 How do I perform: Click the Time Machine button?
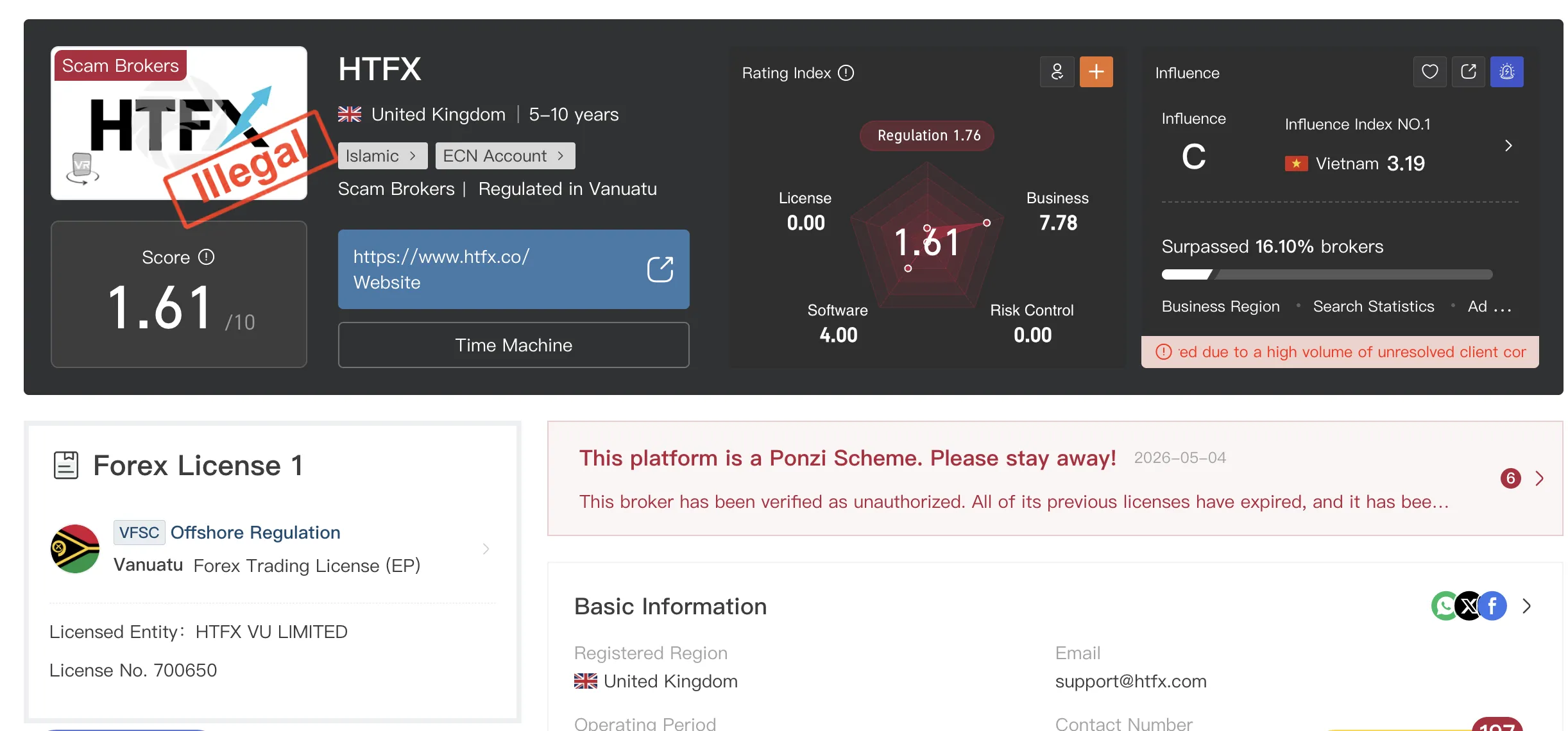(x=514, y=345)
